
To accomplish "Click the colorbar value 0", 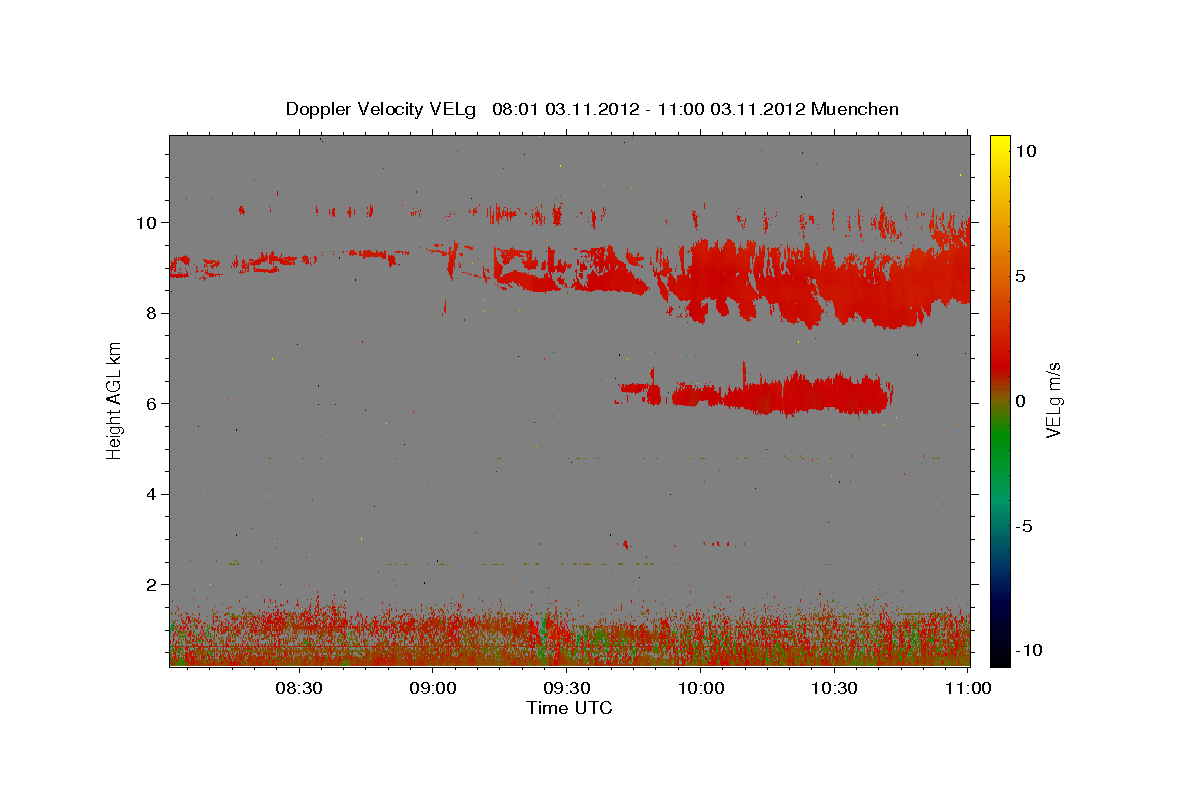I will (x=1021, y=401).
